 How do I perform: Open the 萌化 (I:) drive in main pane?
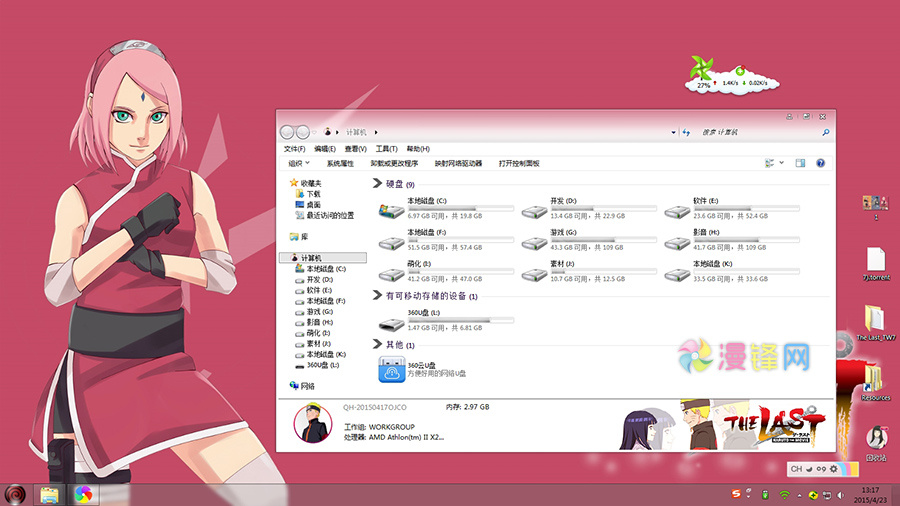coord(445,272)
